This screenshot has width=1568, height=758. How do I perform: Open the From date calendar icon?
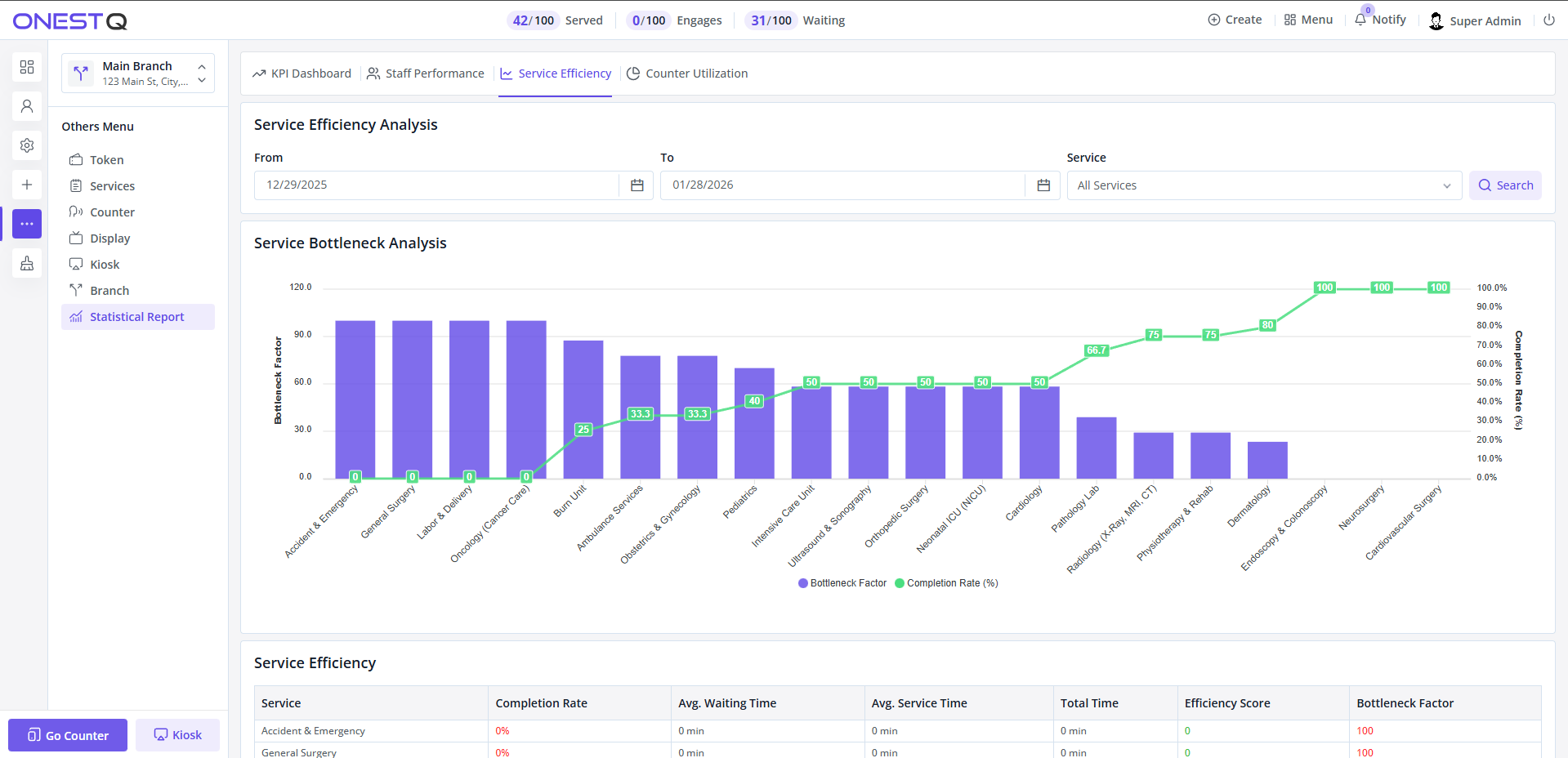(x=637, y=185)
